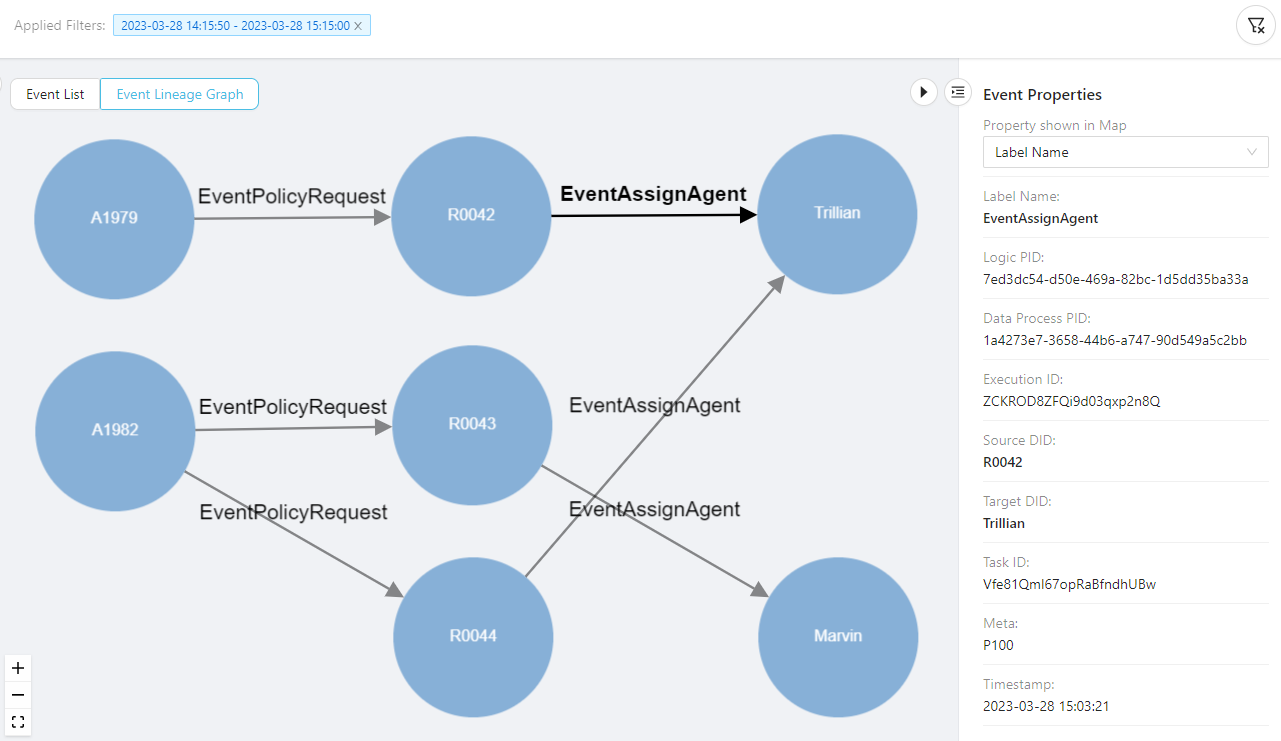Select the A1982 node
1281x741 pixels.
click(x=115, y=431)
